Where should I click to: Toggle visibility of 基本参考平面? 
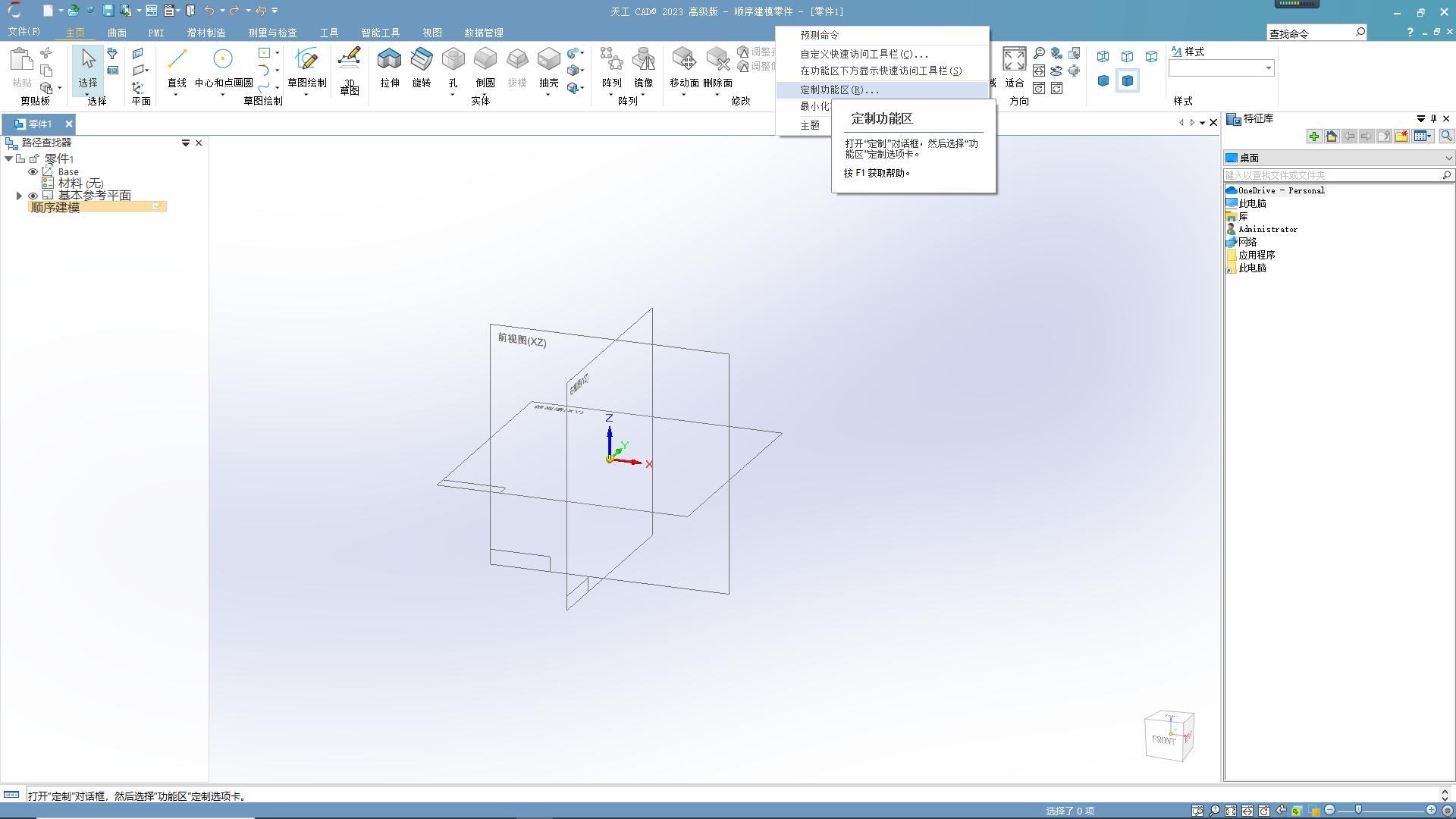33,196
